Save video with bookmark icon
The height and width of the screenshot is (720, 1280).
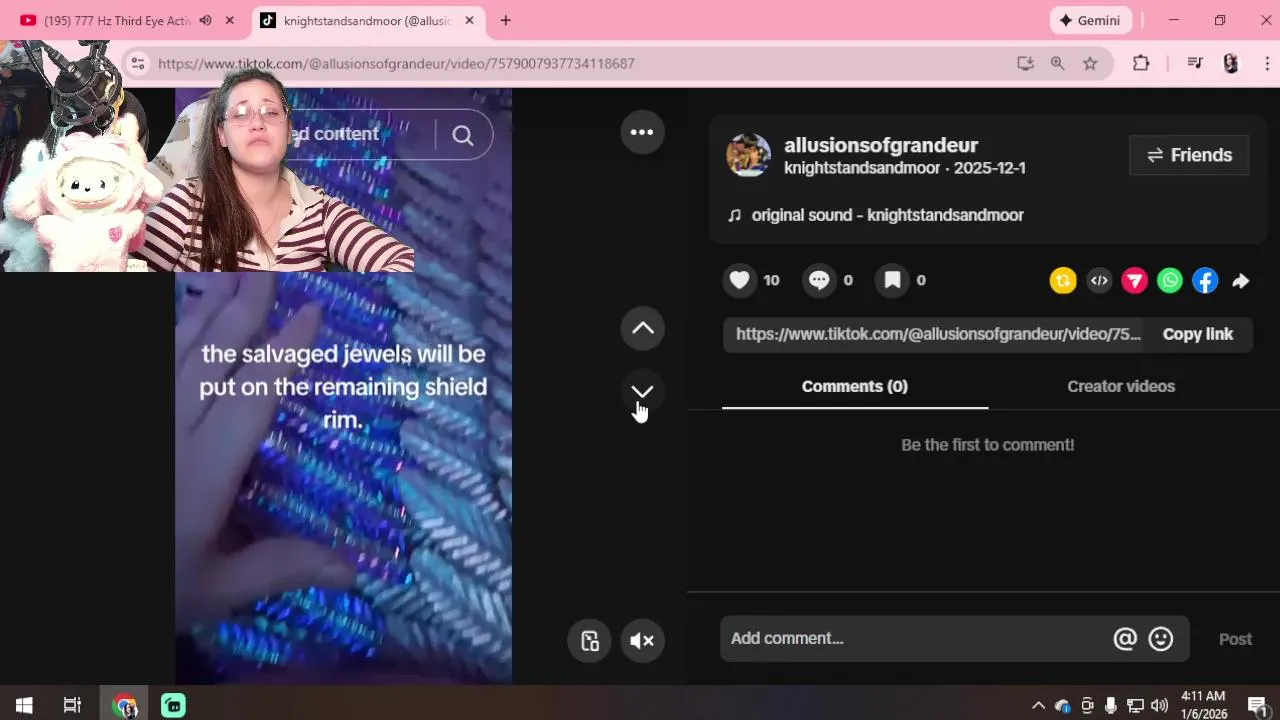892,280
